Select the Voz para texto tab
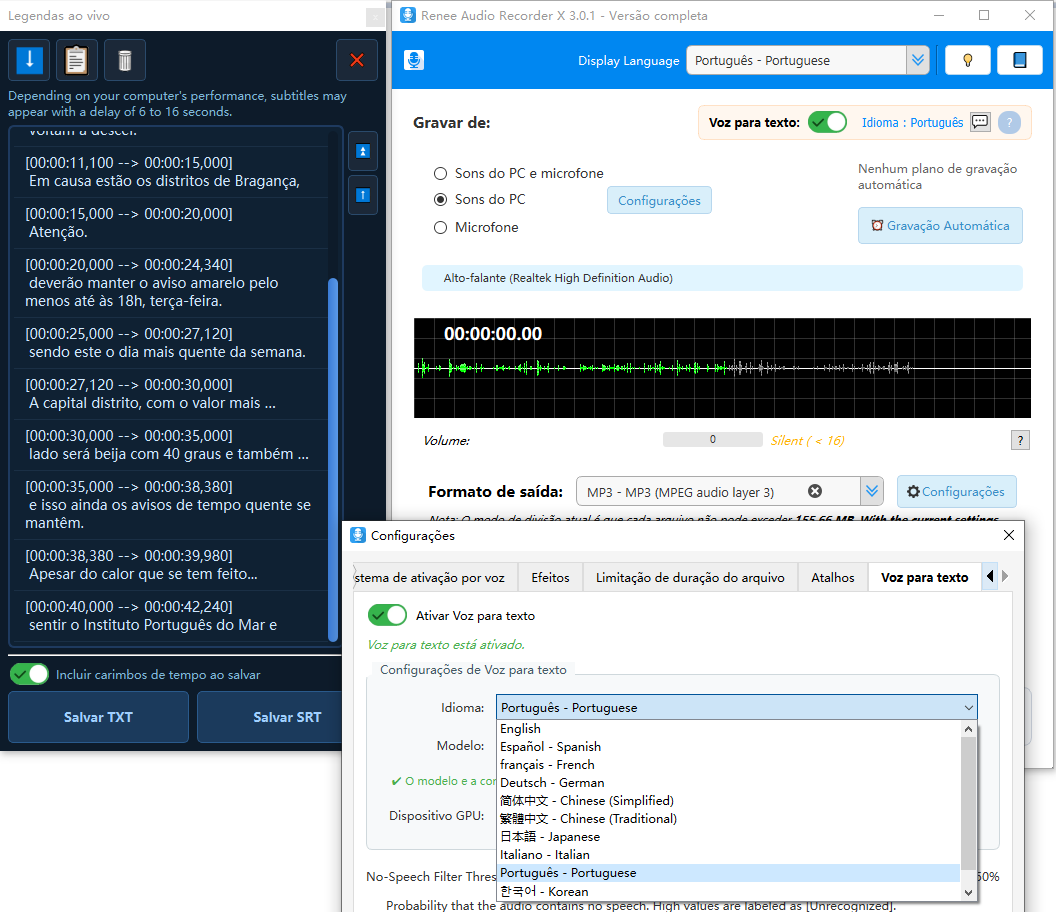This screenshot has width=1056, height=912. coord(925,577)
